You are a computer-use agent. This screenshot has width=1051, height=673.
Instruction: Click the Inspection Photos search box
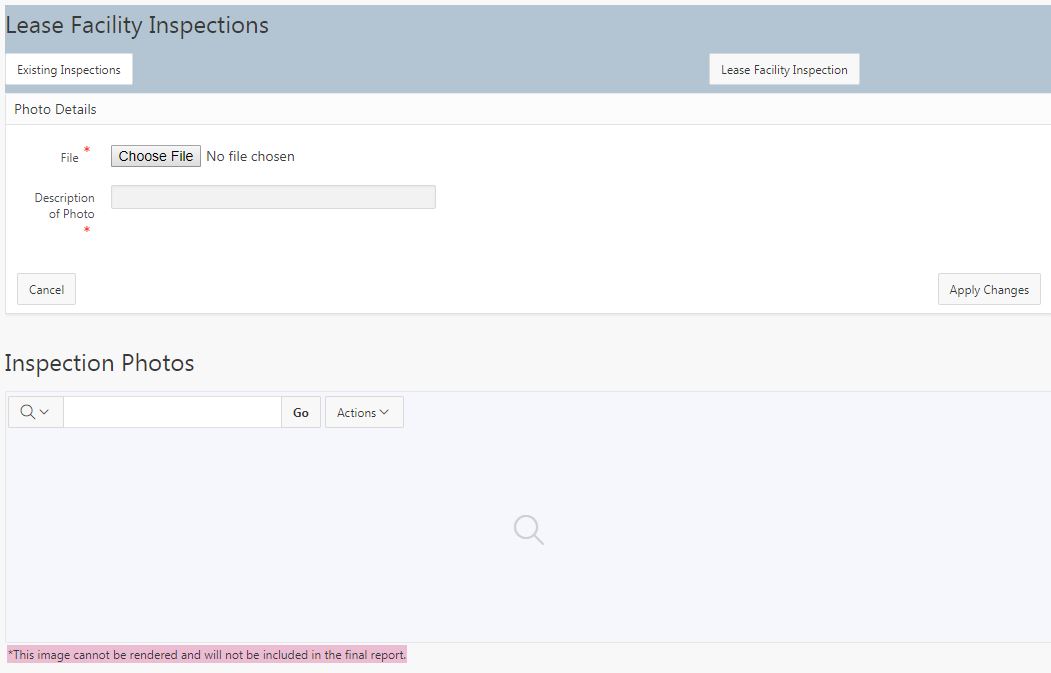click(x=172, y=412)
